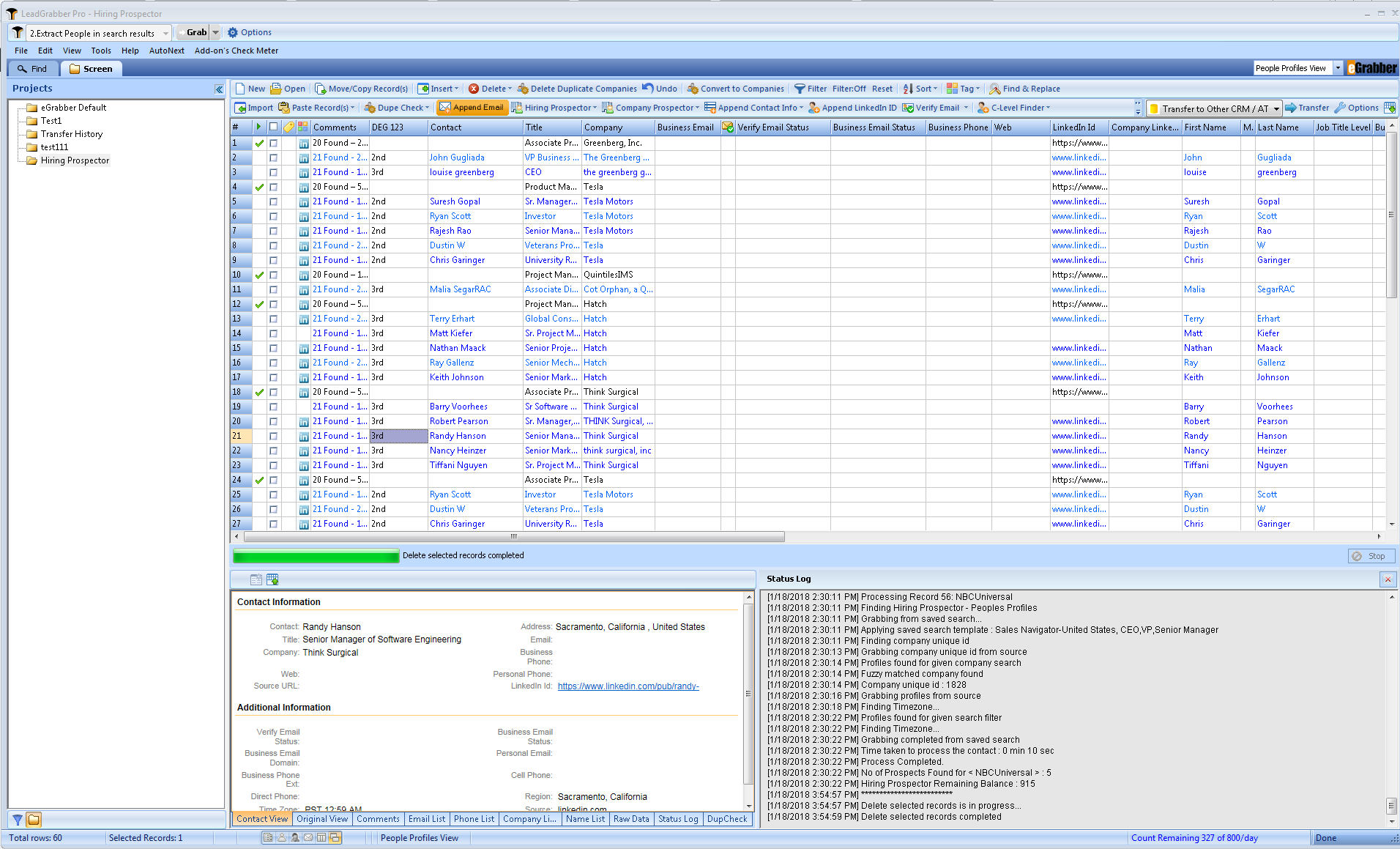The width and height of the screenshot is (1400, 849).
Task: Expand the Sort dropdown arrow
Action: (x=935, y=88)
